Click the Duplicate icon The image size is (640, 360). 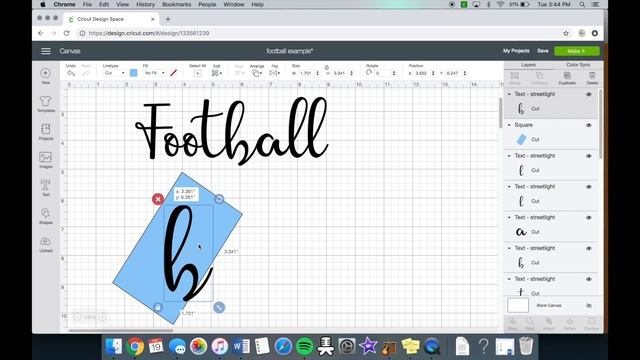[x=567, y=76]
